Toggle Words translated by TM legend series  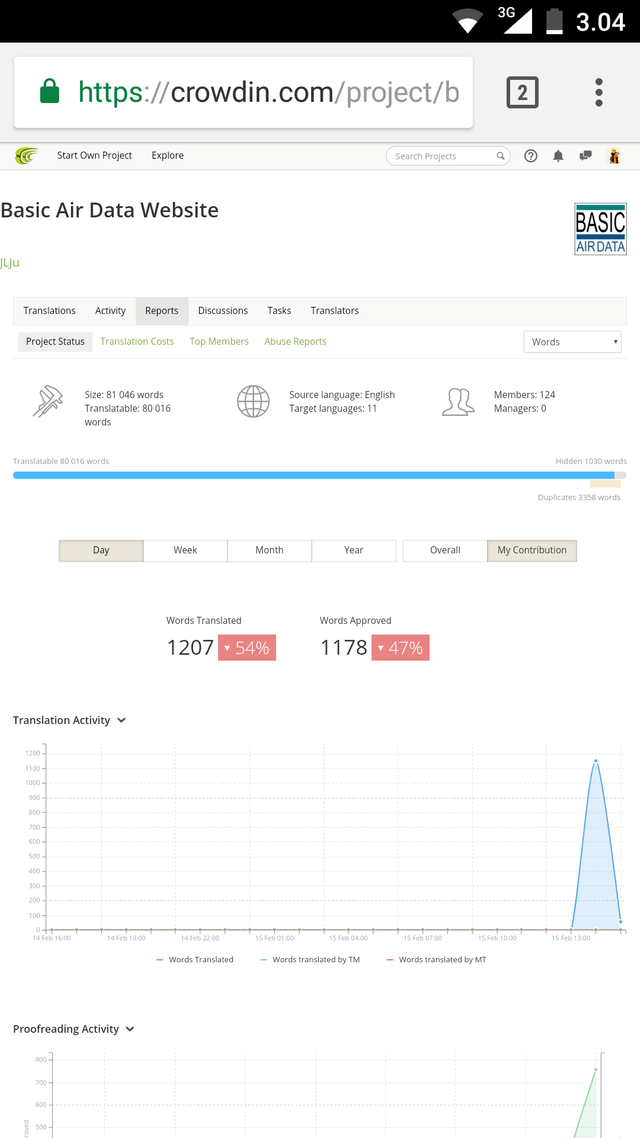310,959
